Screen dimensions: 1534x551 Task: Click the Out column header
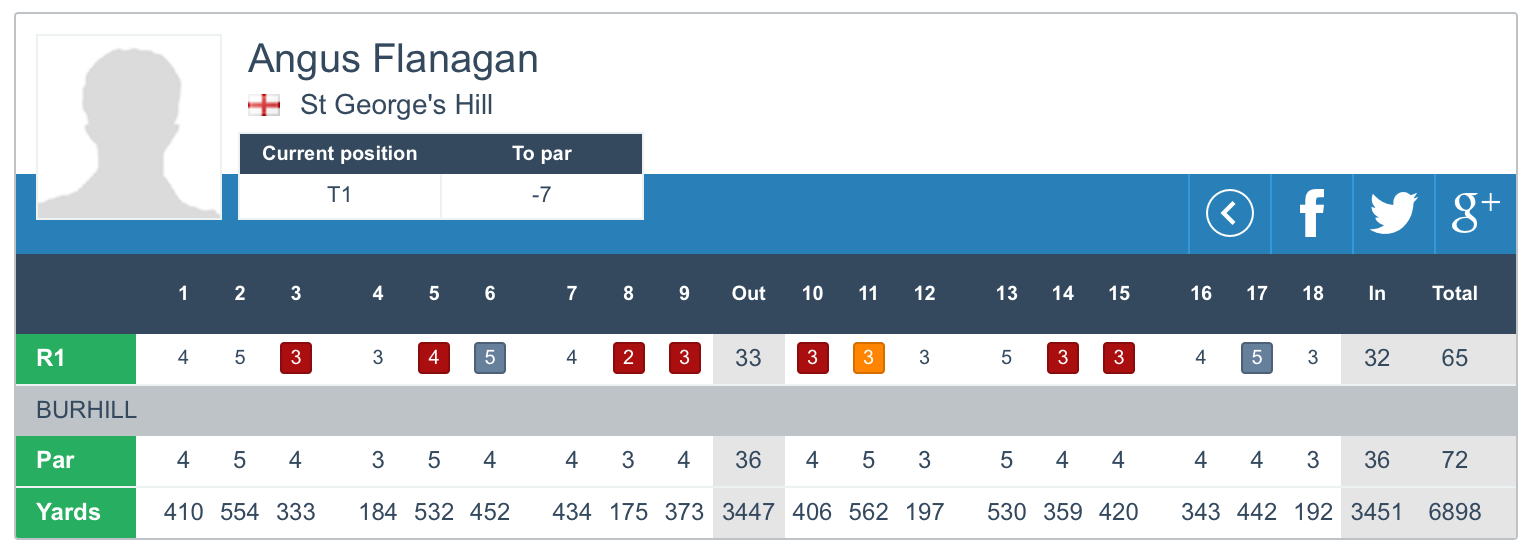point(748,293)
